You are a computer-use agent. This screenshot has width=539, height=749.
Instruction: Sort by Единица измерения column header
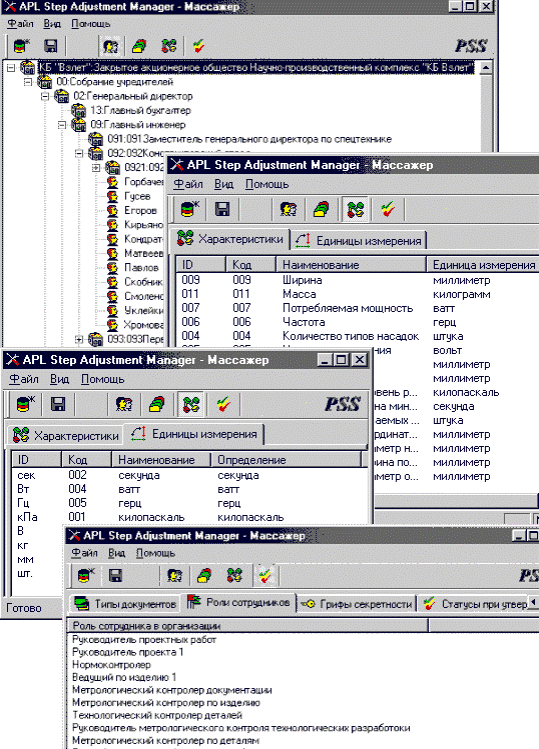point(483,265)
